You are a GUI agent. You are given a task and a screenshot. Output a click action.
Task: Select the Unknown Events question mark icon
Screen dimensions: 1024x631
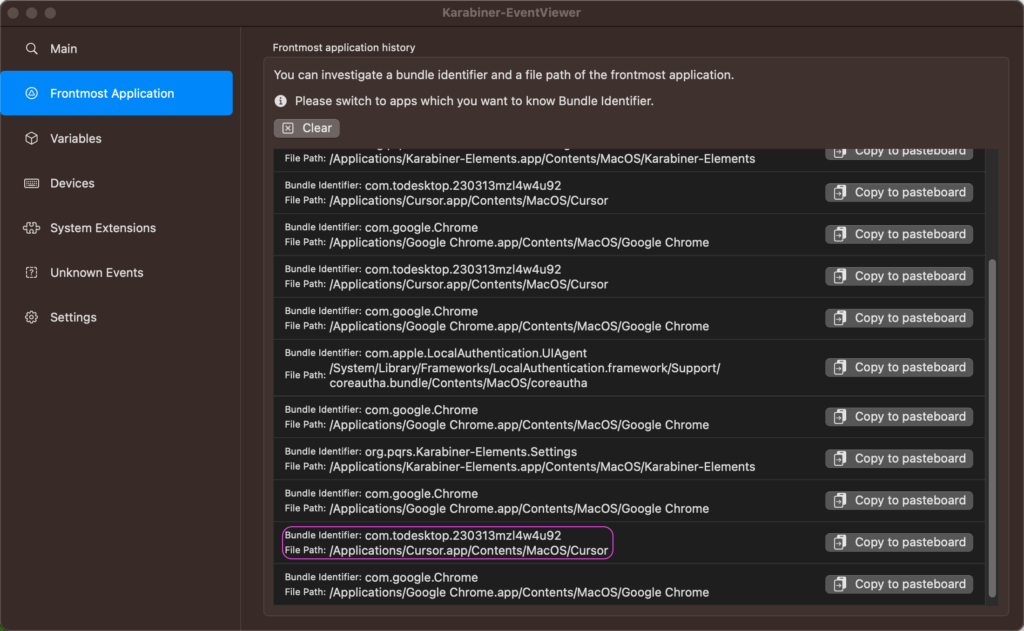(31, 272)
